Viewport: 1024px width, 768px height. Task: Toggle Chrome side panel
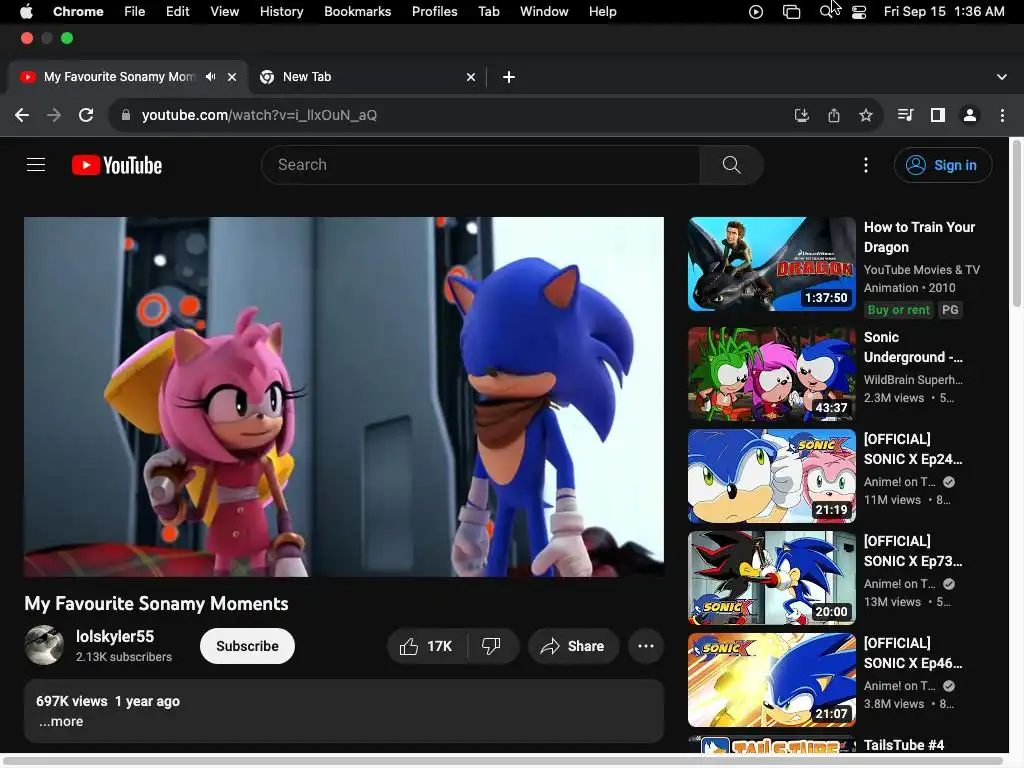coord(938,115)
